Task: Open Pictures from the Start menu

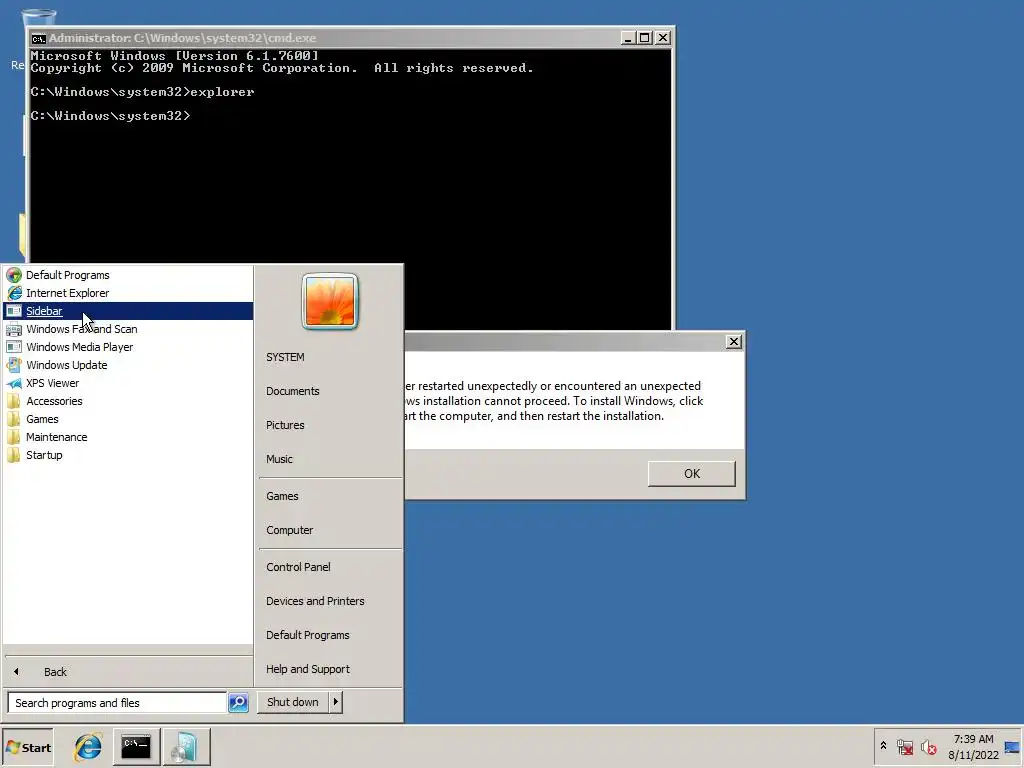Action: tap(330, 425)
